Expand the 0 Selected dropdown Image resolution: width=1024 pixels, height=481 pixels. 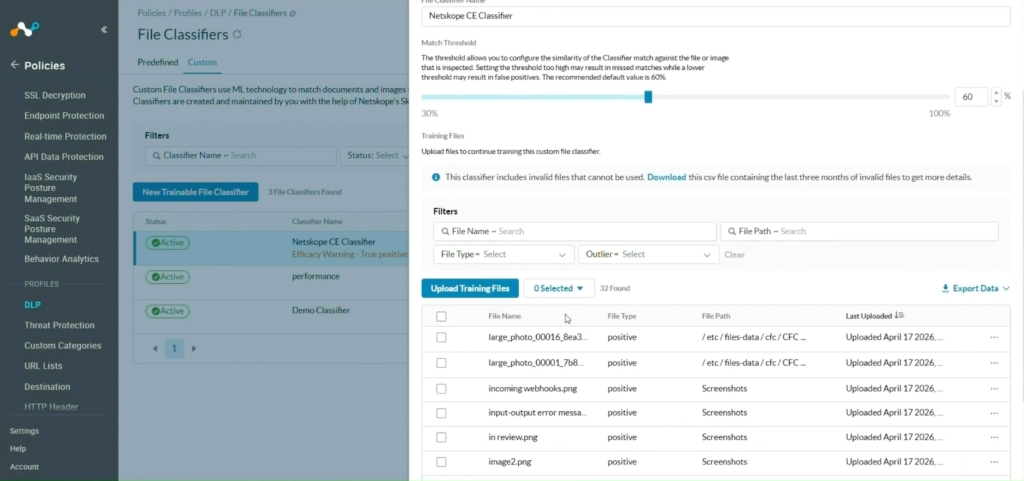558,288
